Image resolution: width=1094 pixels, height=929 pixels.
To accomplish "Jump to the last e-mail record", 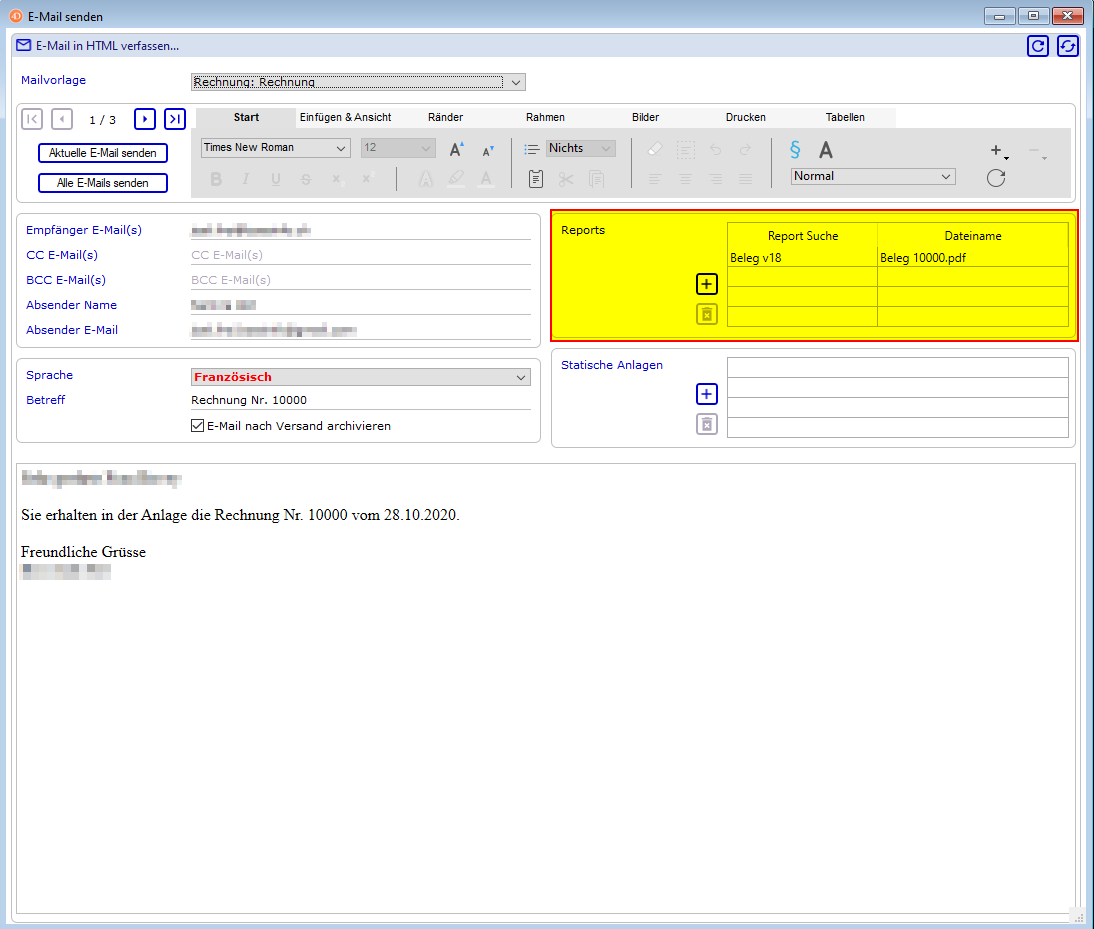I will pos(175,120).
